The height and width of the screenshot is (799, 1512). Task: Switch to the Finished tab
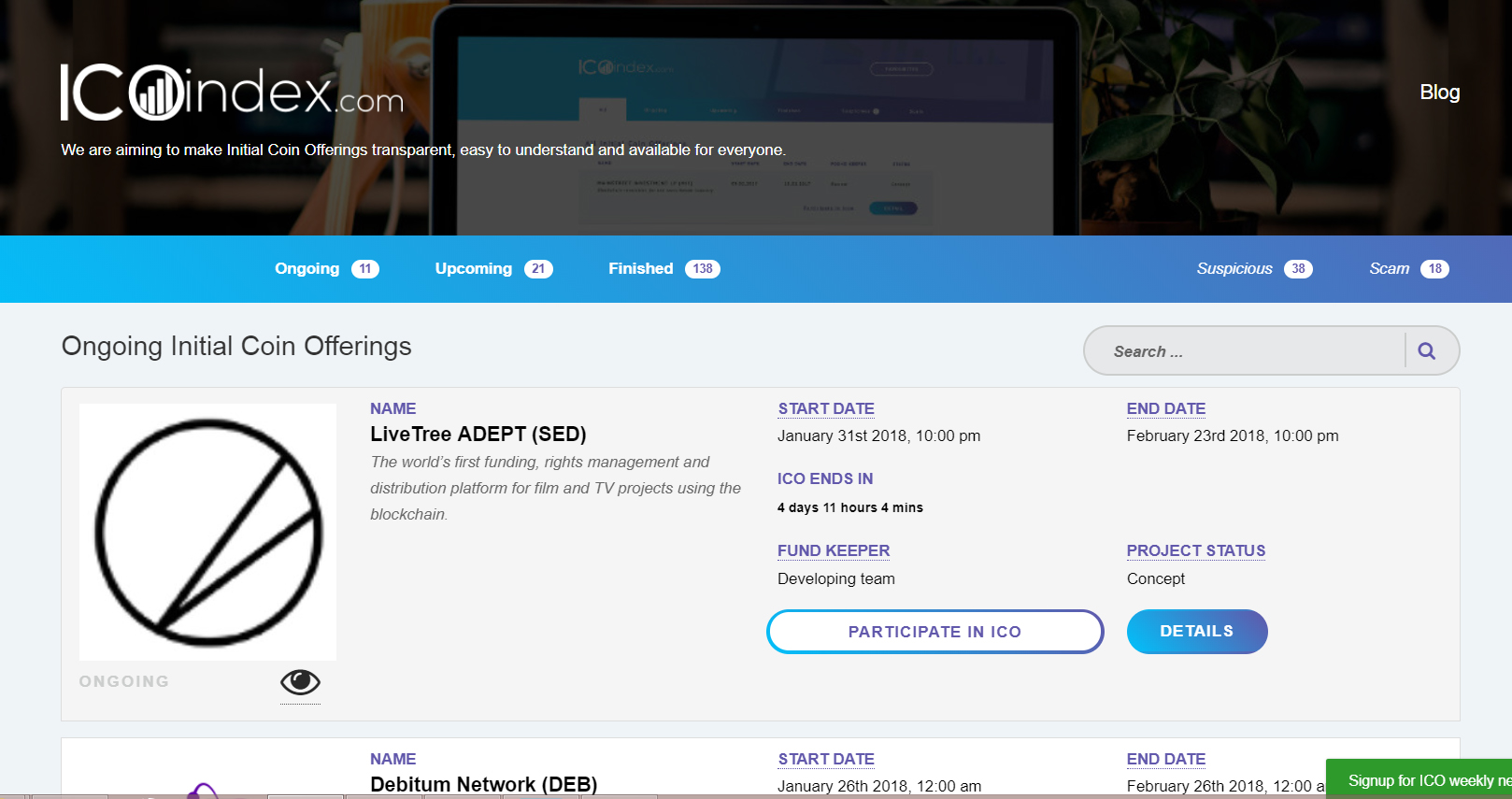663,268
